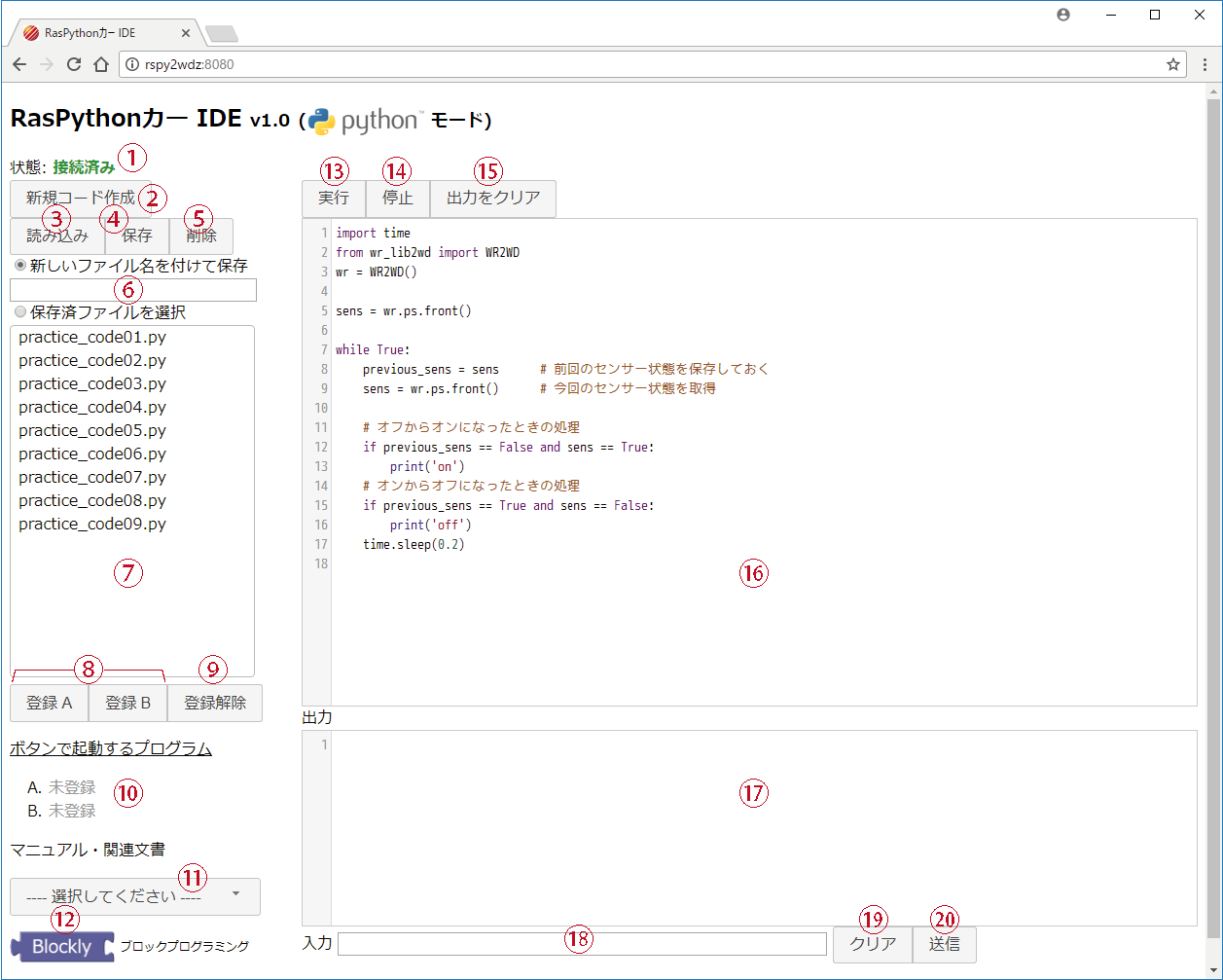Reload the page with refresh icon
This screenshot has height=980, width=1223.
click(74, 64)
